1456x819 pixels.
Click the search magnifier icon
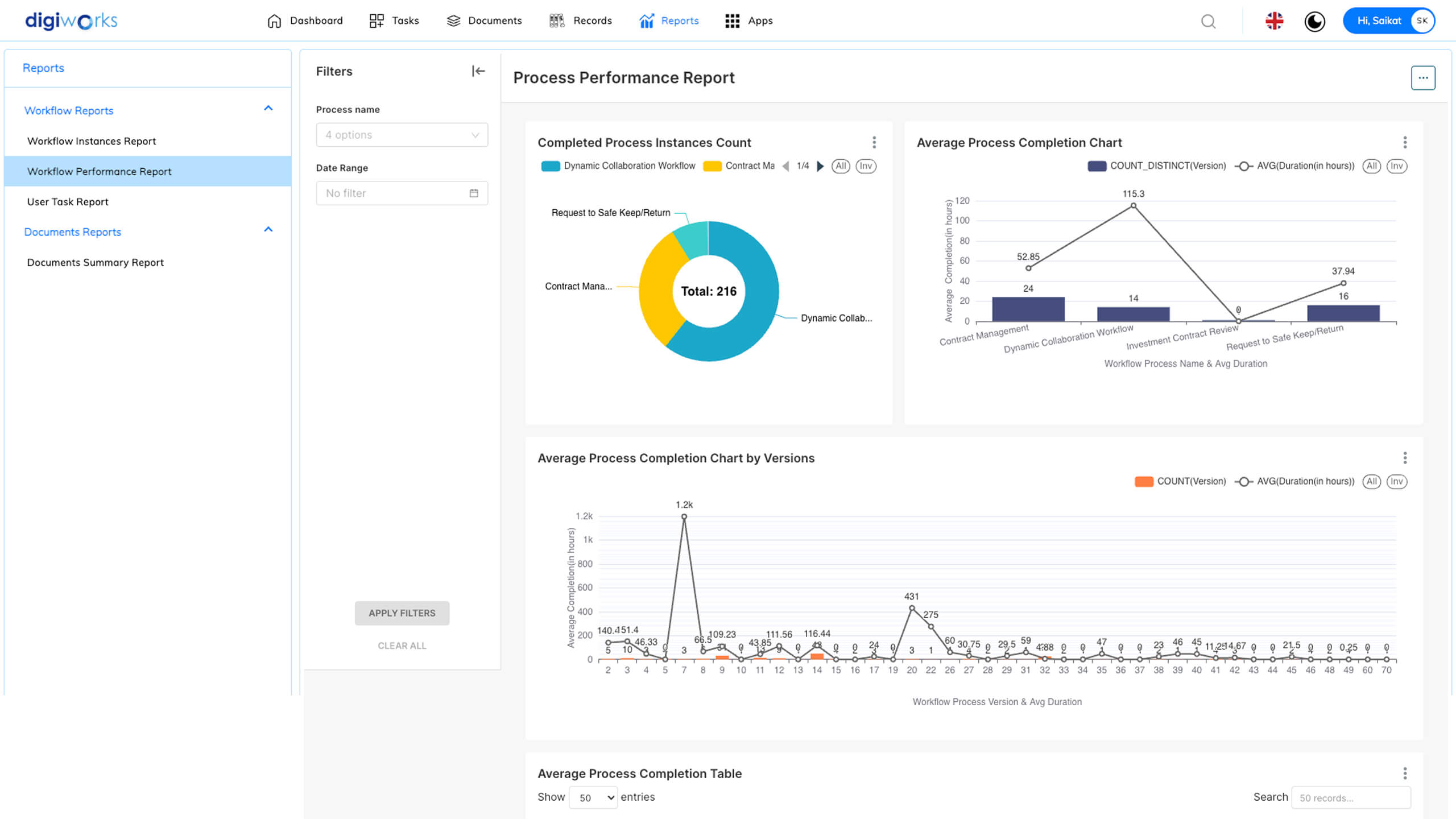point(1208,21)
